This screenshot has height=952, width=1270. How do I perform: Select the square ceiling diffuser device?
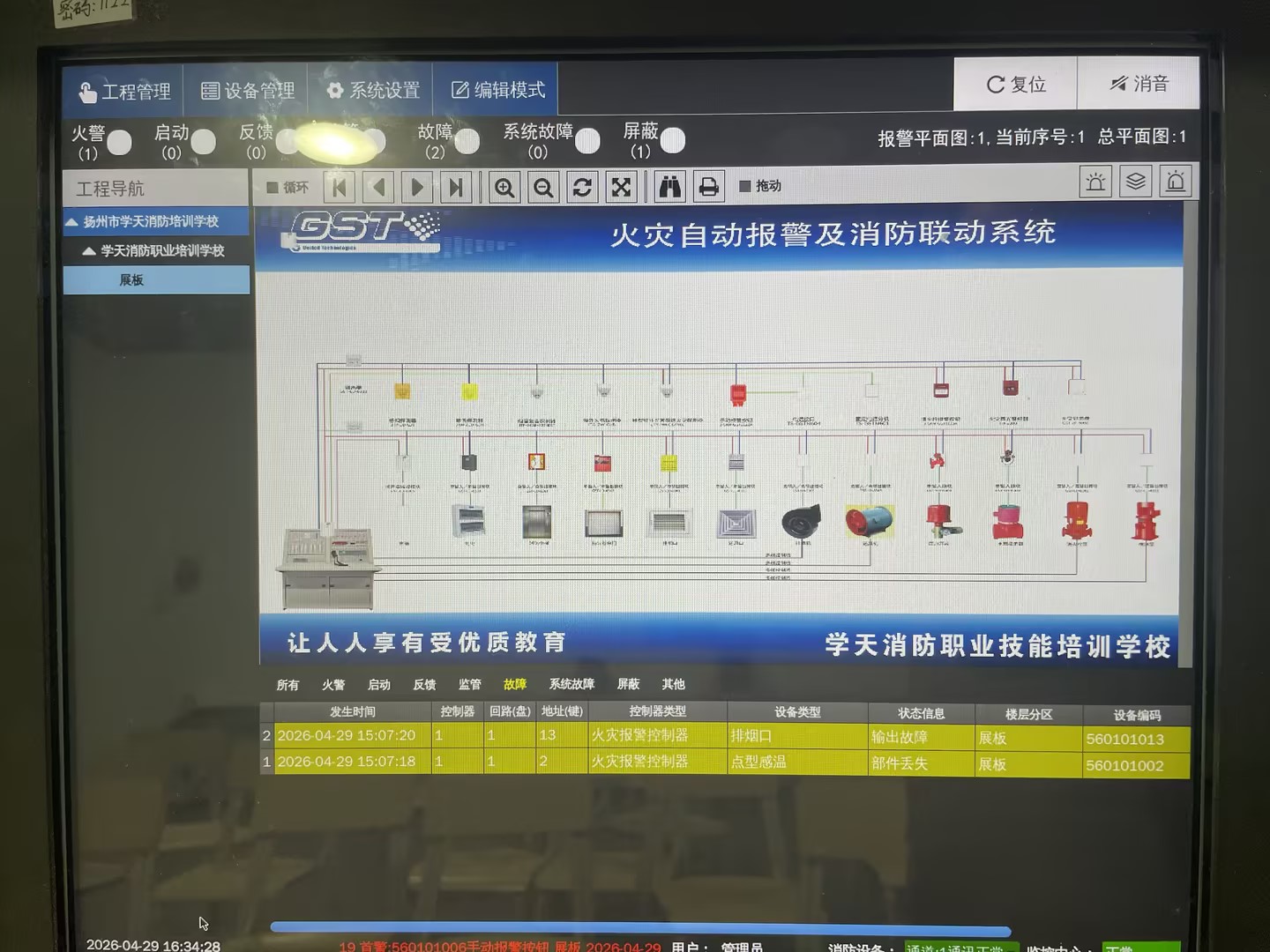[736, 524]
